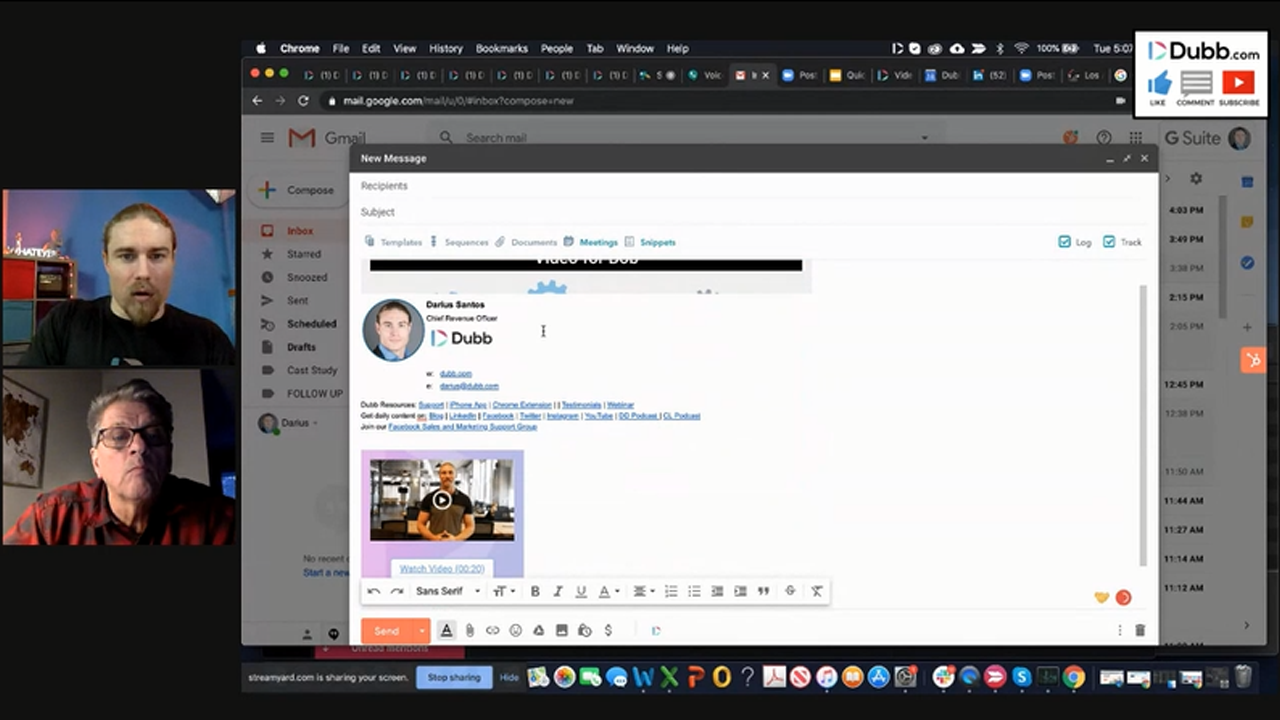Open the Starred folder
The width and height of the screenshot is (1280, 720).
[x=303, y=254]
